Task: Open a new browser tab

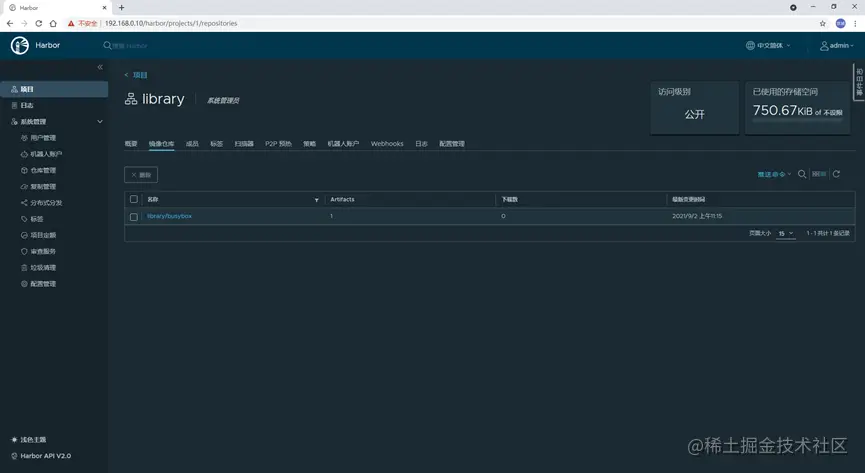Action: [121, 8]
